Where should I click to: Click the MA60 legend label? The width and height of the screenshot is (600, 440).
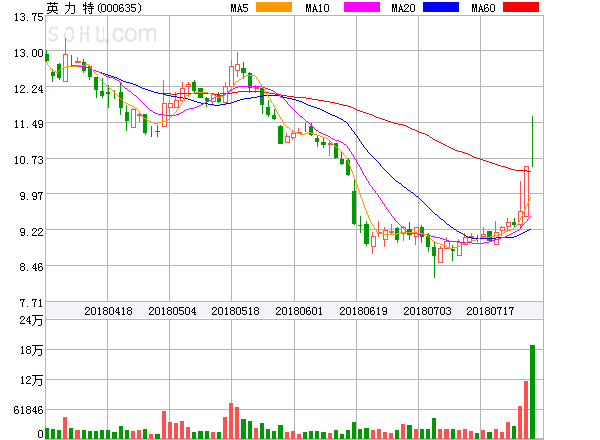483,8
